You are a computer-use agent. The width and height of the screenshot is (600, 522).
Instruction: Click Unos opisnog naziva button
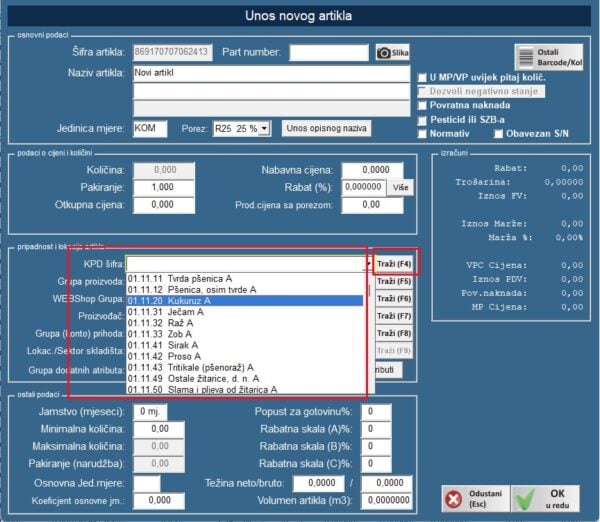325,129
